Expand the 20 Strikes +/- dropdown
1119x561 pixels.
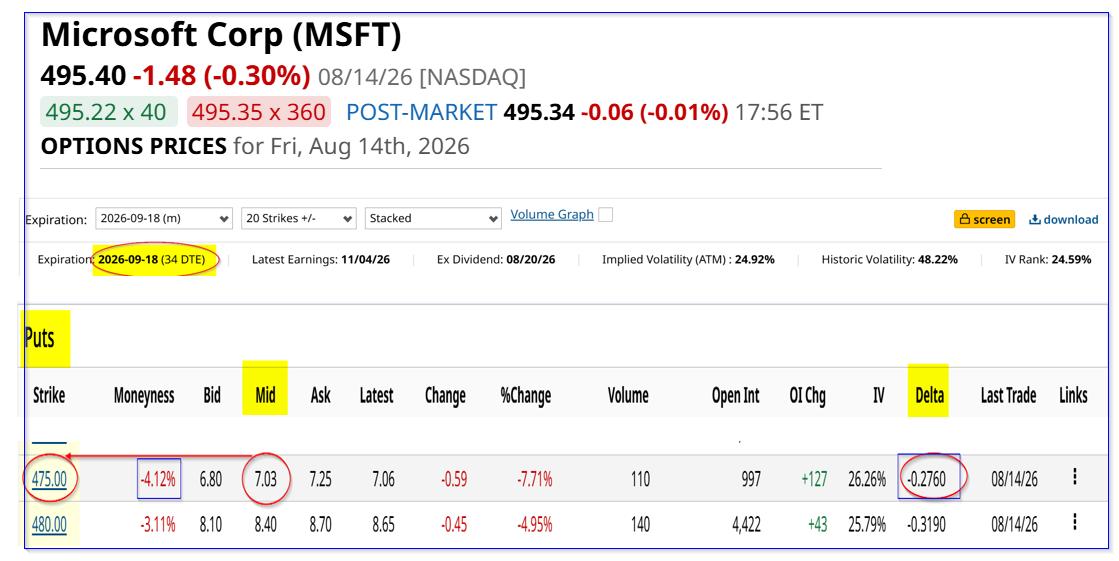pos(299,218)
